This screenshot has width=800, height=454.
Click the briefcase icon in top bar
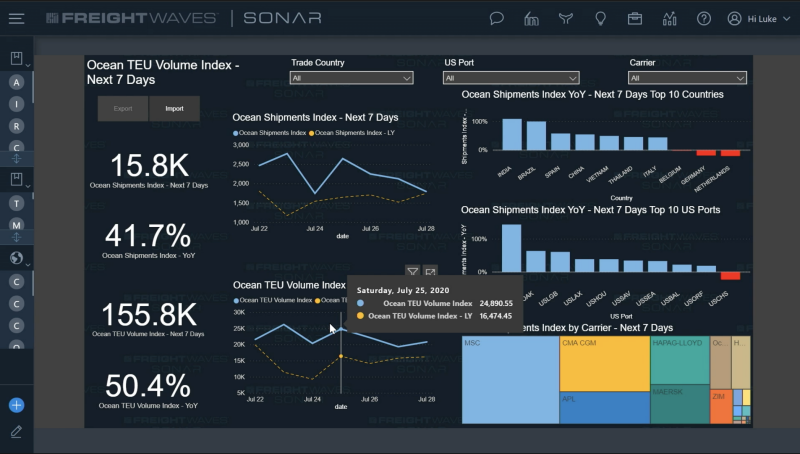(634, 18)
